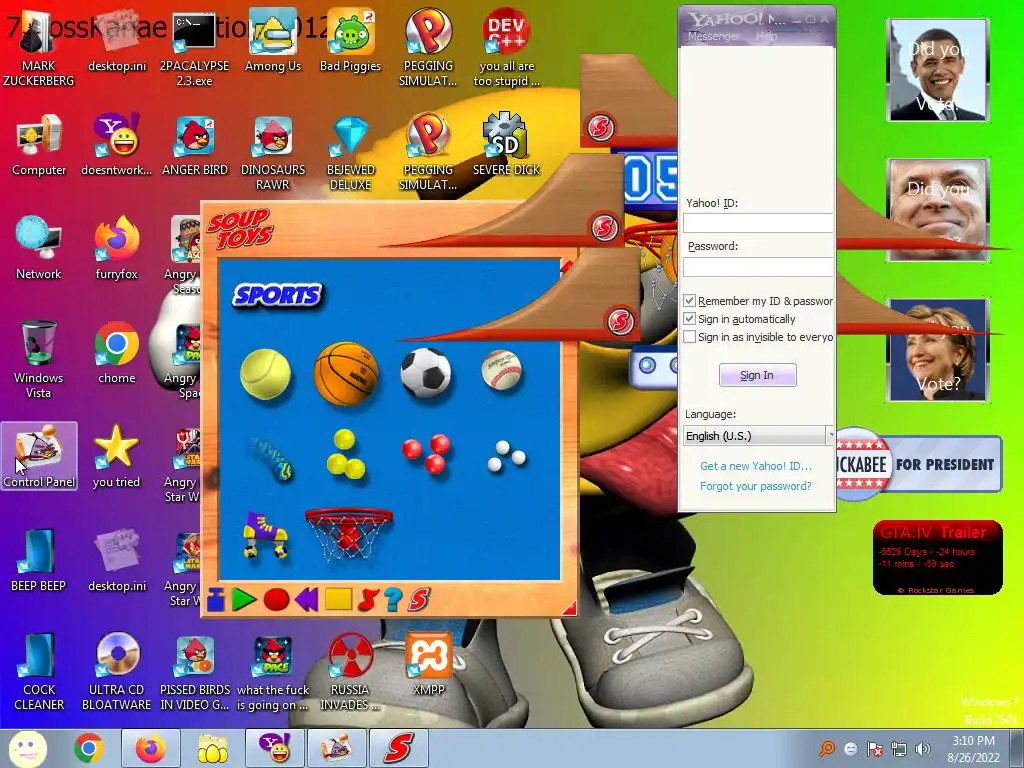
Task: Select the BEJEWED DELUXE desktop icon
Action: pyautogui.click(x=351, y=153)
